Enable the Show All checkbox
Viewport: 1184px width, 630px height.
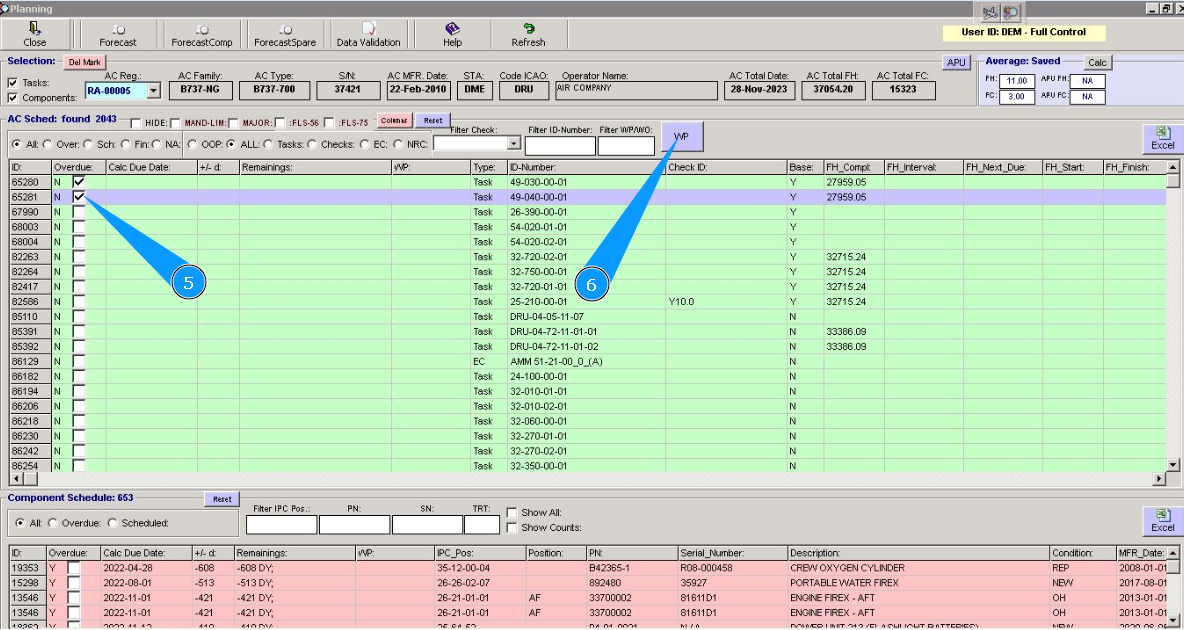[512, 512]
